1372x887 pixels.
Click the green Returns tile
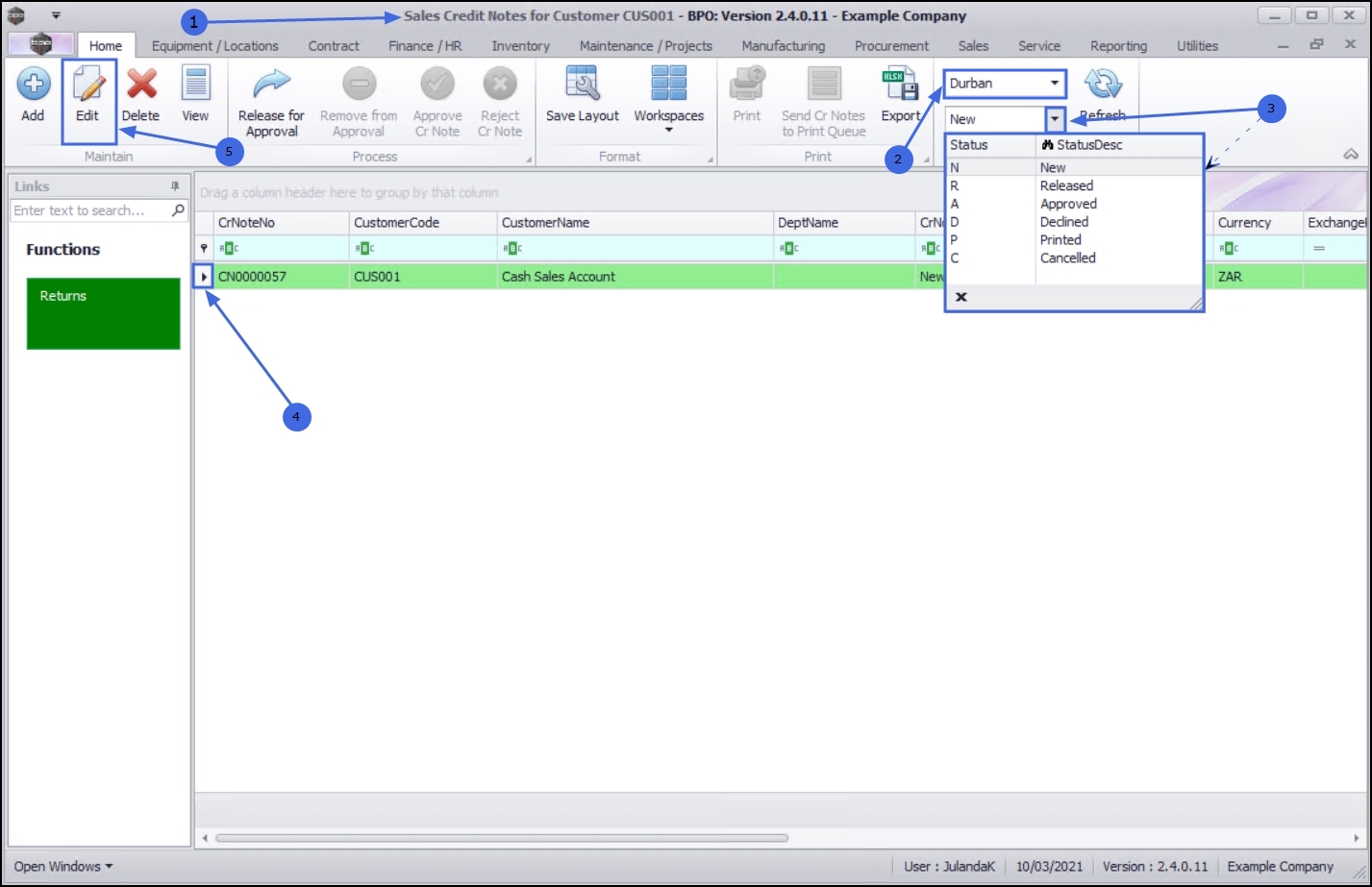(104, 313)
